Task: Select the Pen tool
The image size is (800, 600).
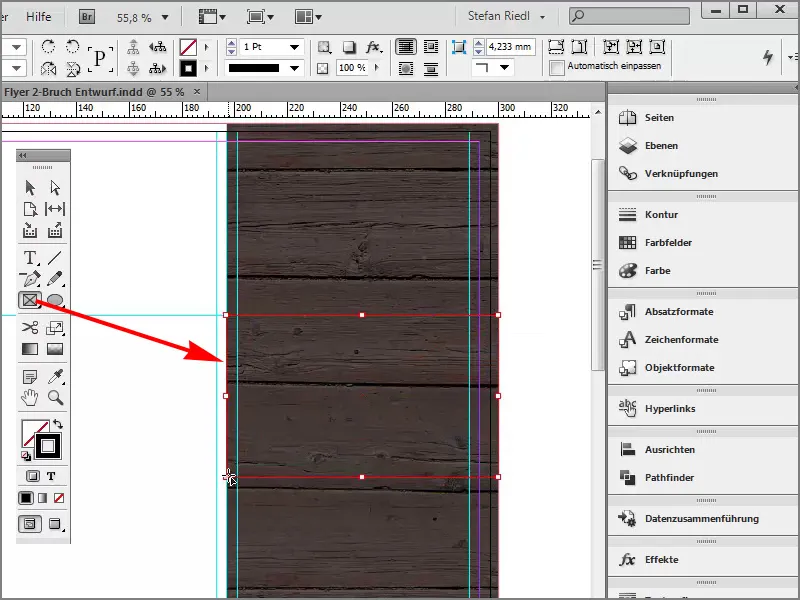Action: tap(30, 279)
